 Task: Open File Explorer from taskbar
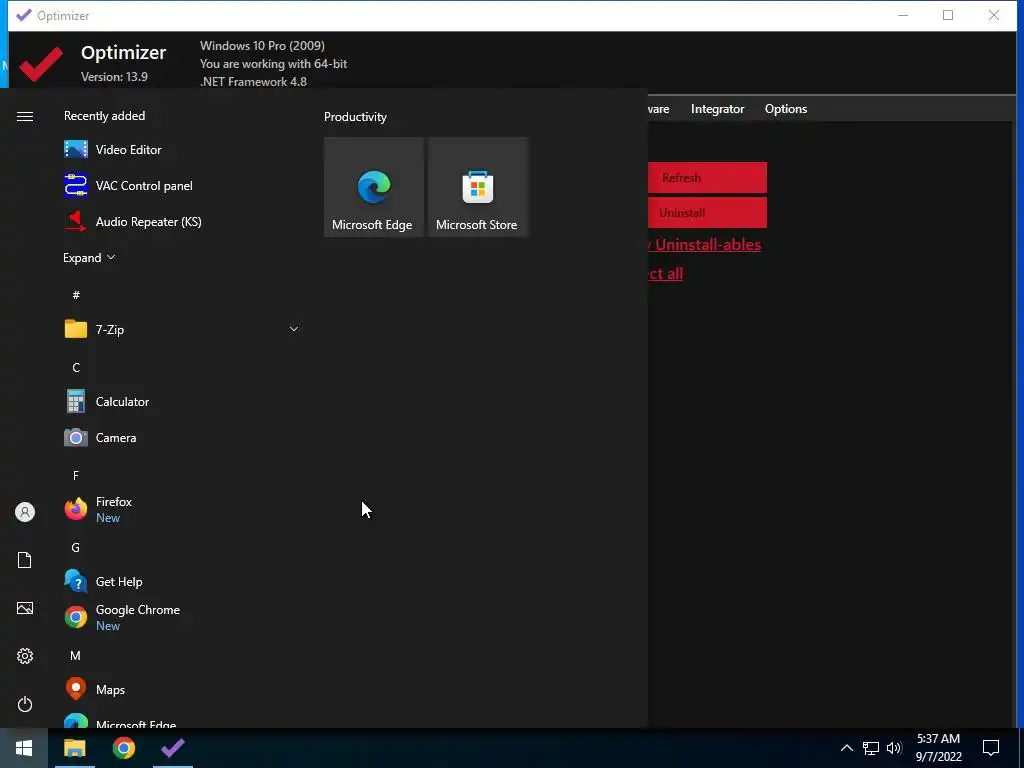pyautogui.click(x=75, y=748)
